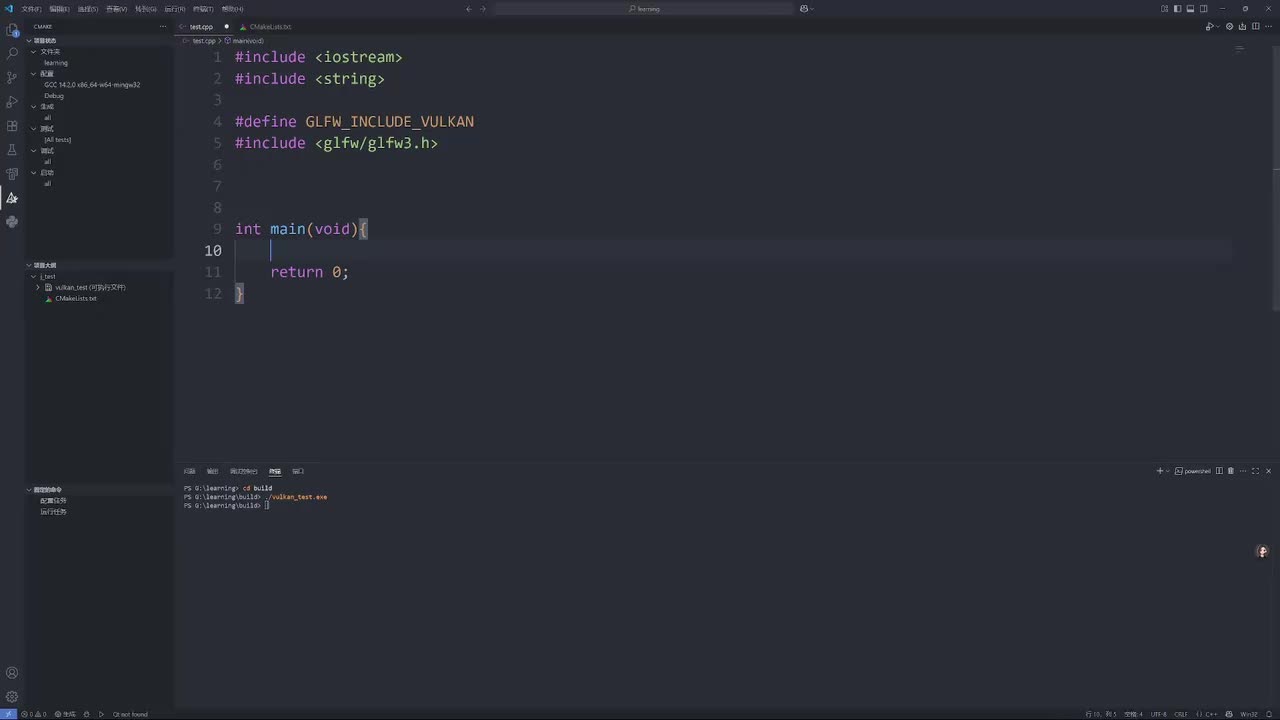Click the status bar launch play icon
1280x720 pixels.
tap(102, 714)
